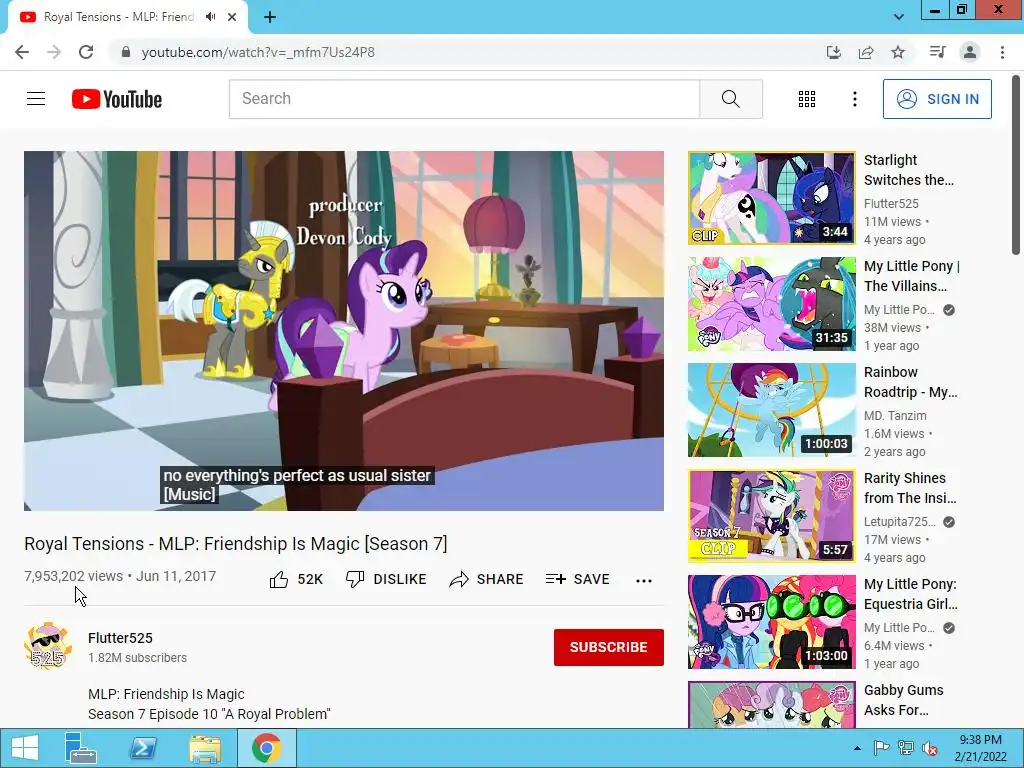This screenshot has height=768, width=1024.
Task: Show hidden tray icons arrow
Action: point(857,748)
